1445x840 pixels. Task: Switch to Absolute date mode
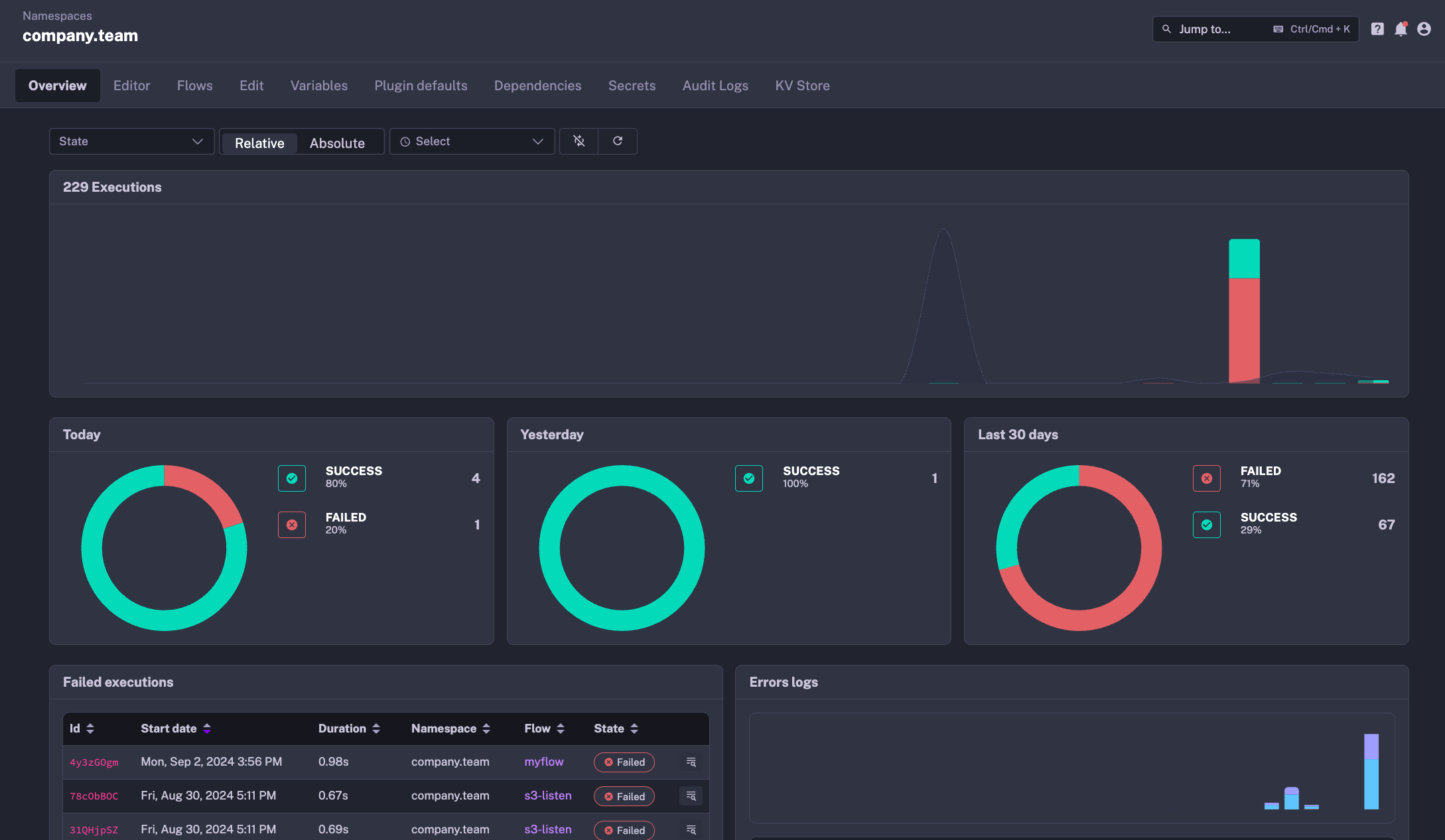pos(337,143)
